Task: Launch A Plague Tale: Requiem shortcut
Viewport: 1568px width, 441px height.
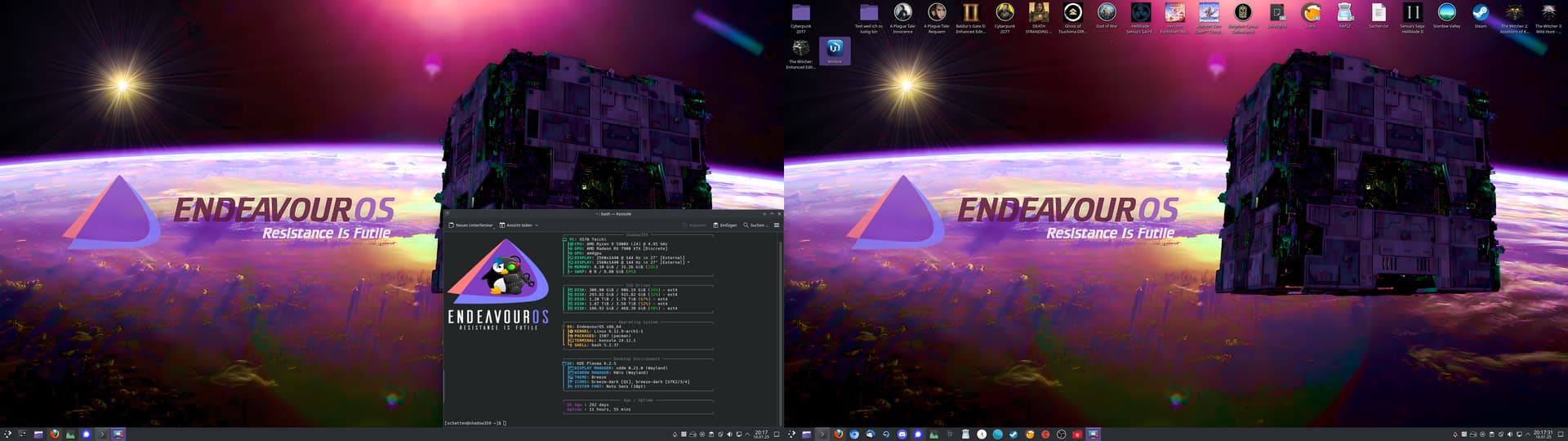Action: coord(937,17)
